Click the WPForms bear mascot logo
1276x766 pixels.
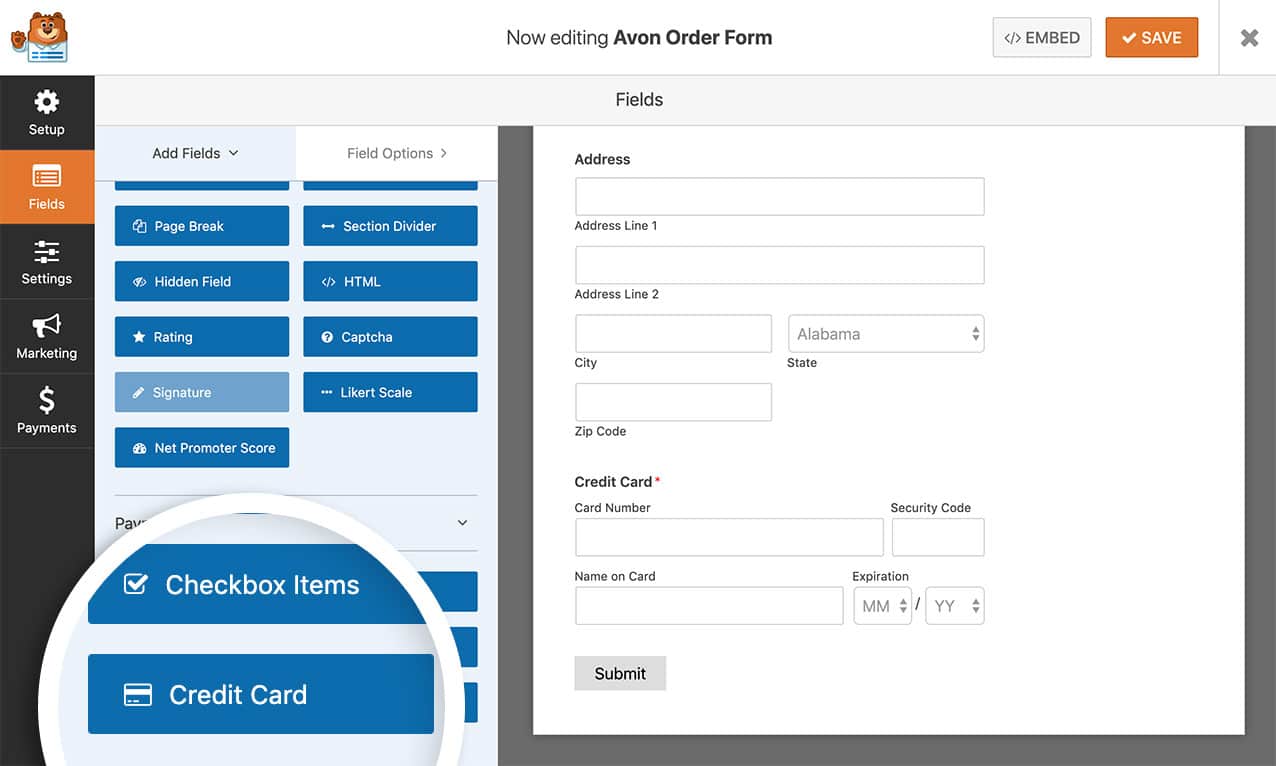point(40,37)
